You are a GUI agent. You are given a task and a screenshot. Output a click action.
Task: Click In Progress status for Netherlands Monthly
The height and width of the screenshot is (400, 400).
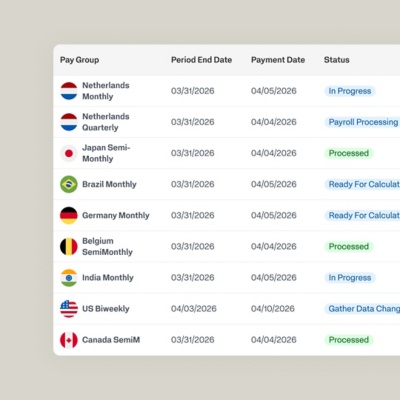[x=350, y=91]
